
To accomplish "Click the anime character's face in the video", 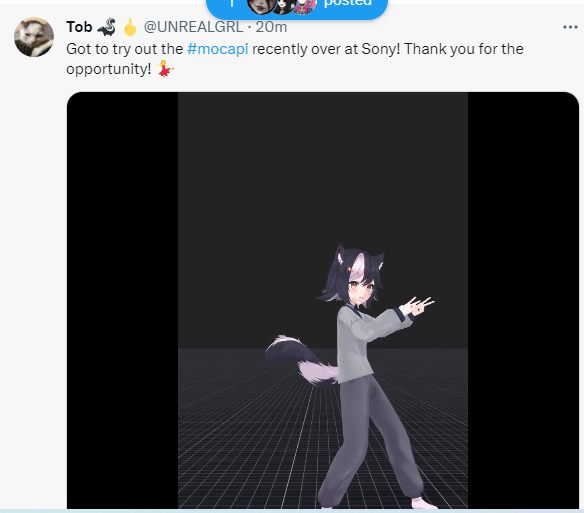I will [358, 288].
